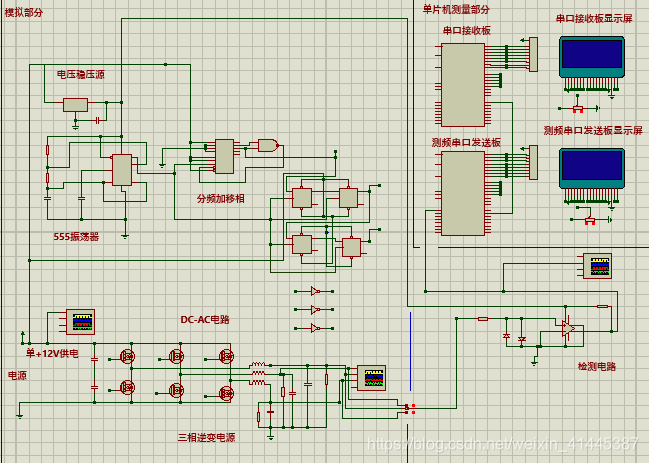Select the 单片机测量部分 label

tap(456, 9)
